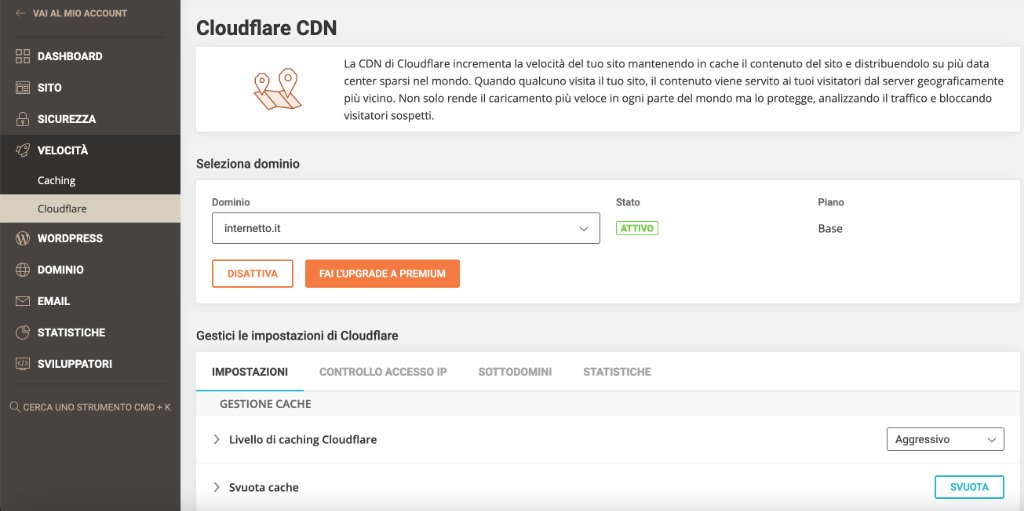The width and height of the screenshot is (1024, 511).
Task: Click the WordPress logo icon
Action: coord(23,239)
